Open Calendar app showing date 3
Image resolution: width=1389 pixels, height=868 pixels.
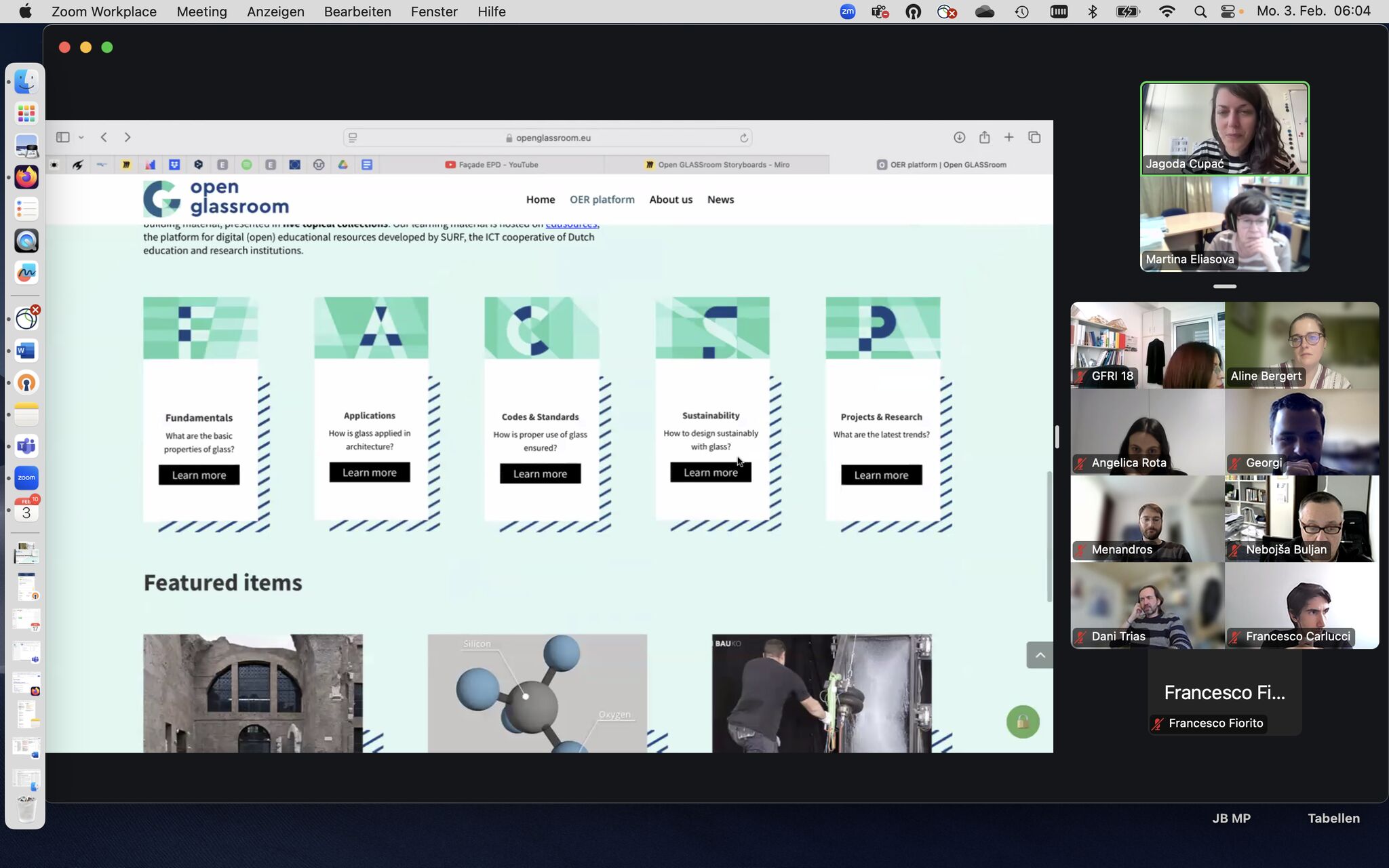(x=26, y=510)
